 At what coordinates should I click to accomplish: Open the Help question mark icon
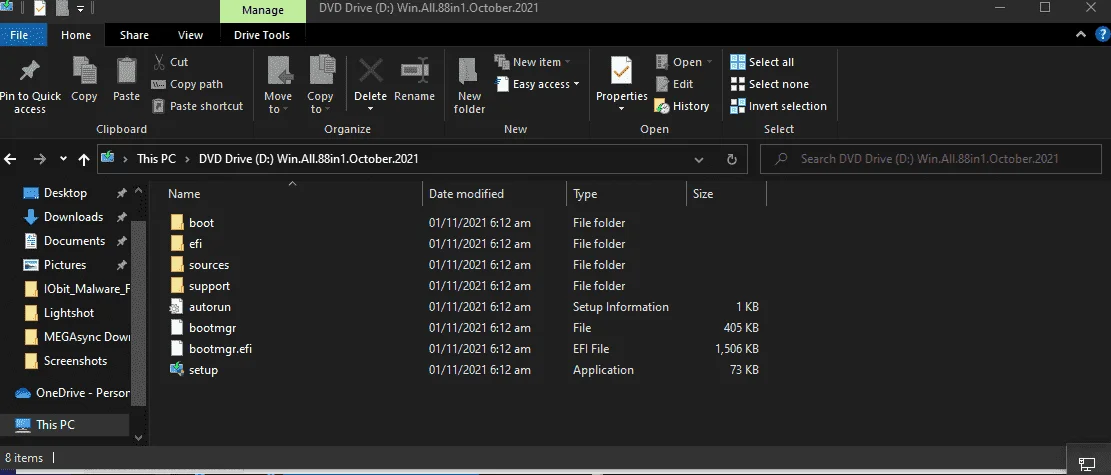[x=1101, y=34]
